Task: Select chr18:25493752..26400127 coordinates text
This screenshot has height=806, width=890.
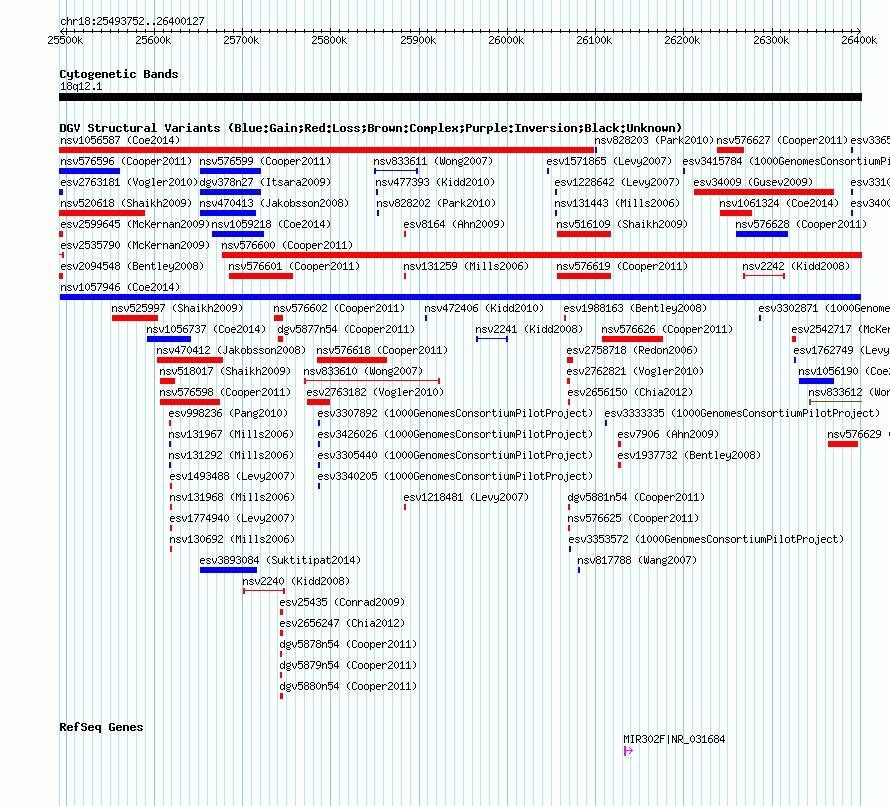Action: pyautogui.click(x=132, y=21)
